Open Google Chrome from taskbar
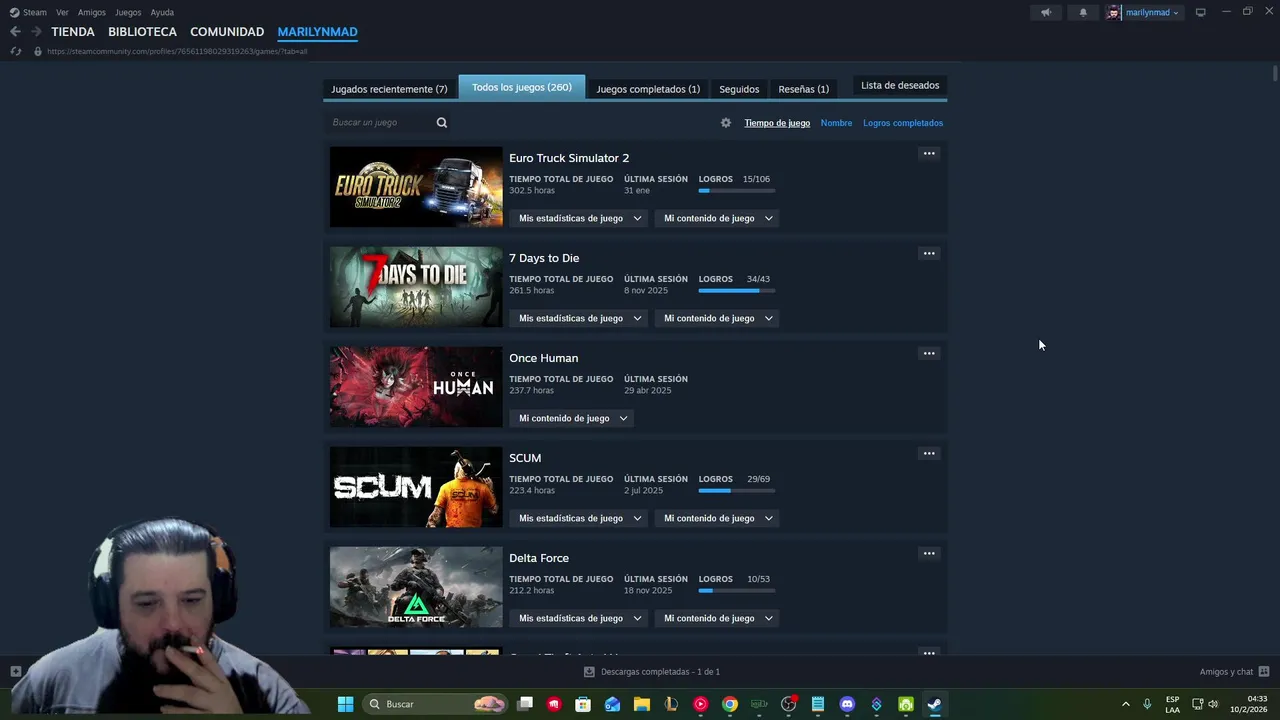Viewport: 1280px width, 720px height. (x=730, y=704)
